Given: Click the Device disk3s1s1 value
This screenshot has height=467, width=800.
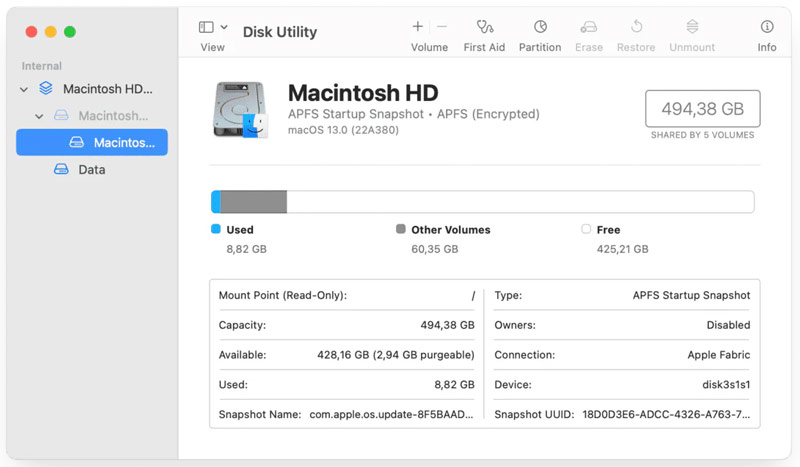Looking at the screenshot, I should (726, 384).
